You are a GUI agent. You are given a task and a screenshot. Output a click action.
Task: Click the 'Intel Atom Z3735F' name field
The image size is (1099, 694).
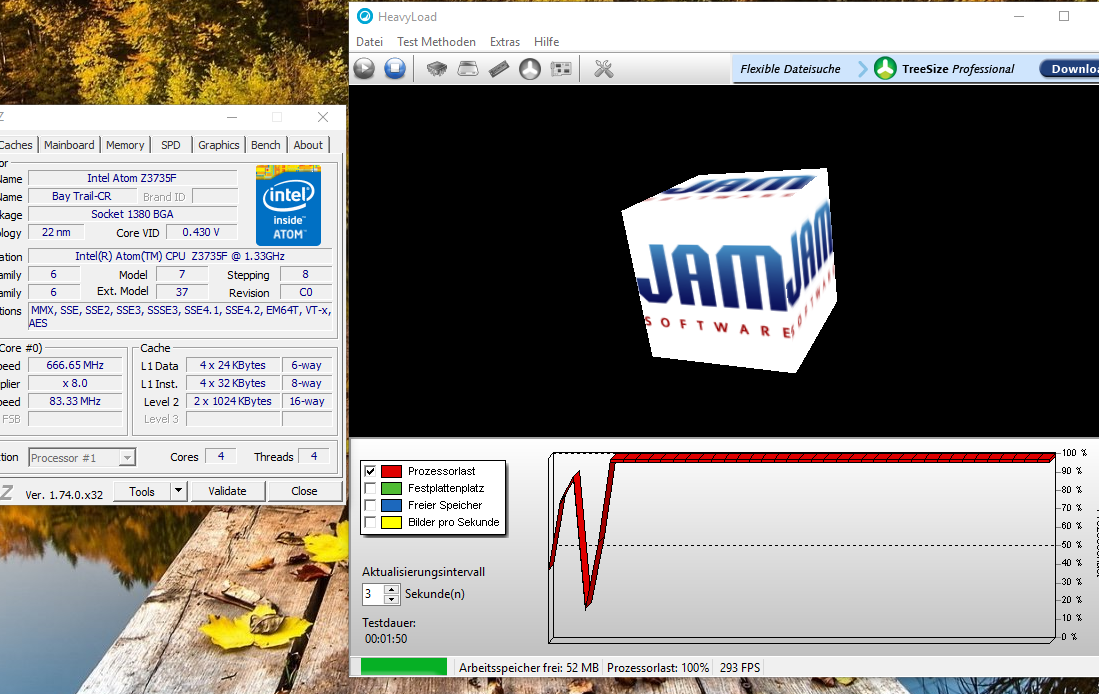[132, 178]
